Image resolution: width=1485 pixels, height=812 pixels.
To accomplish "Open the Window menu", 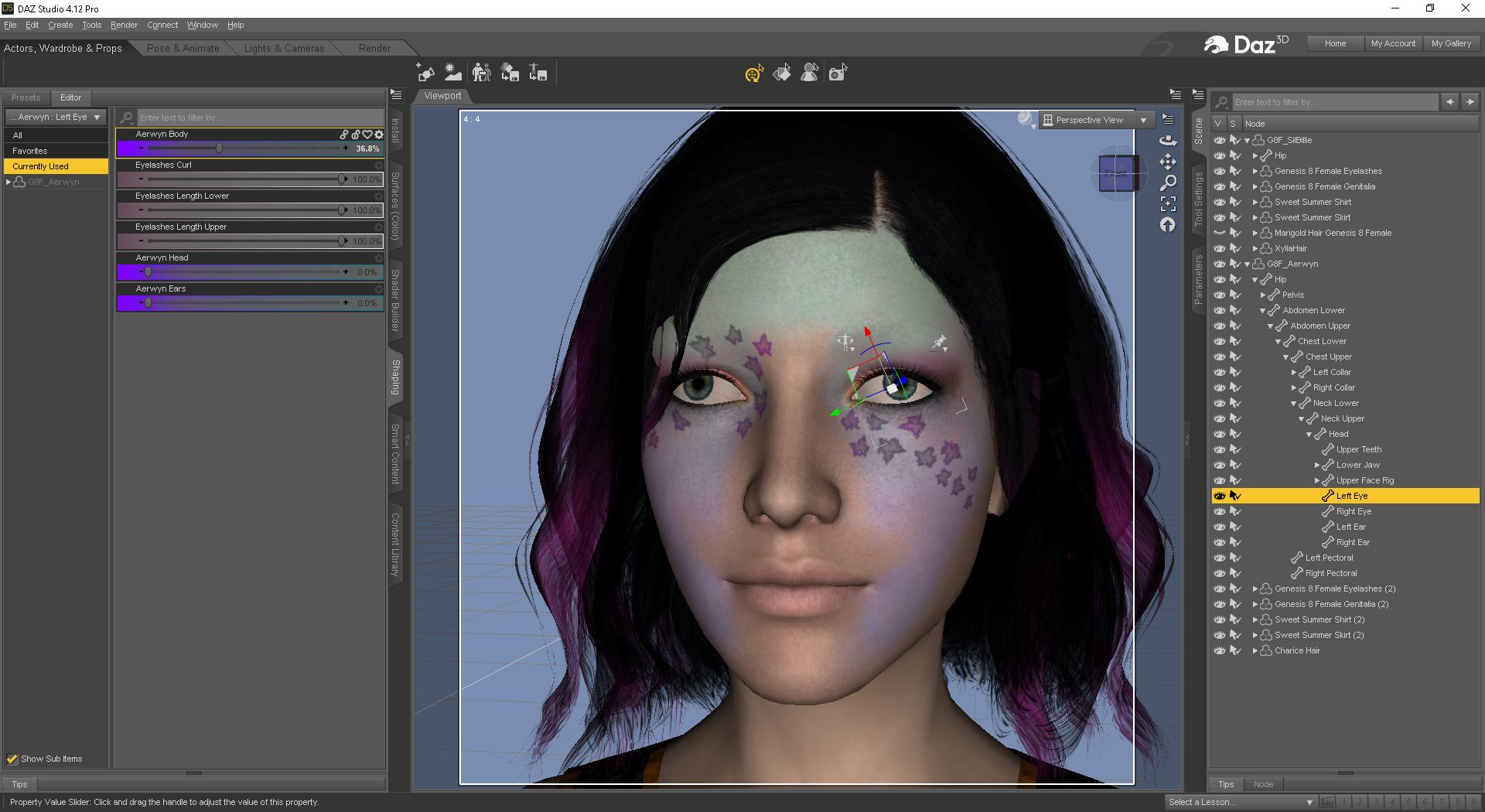I will coord(203,25).
